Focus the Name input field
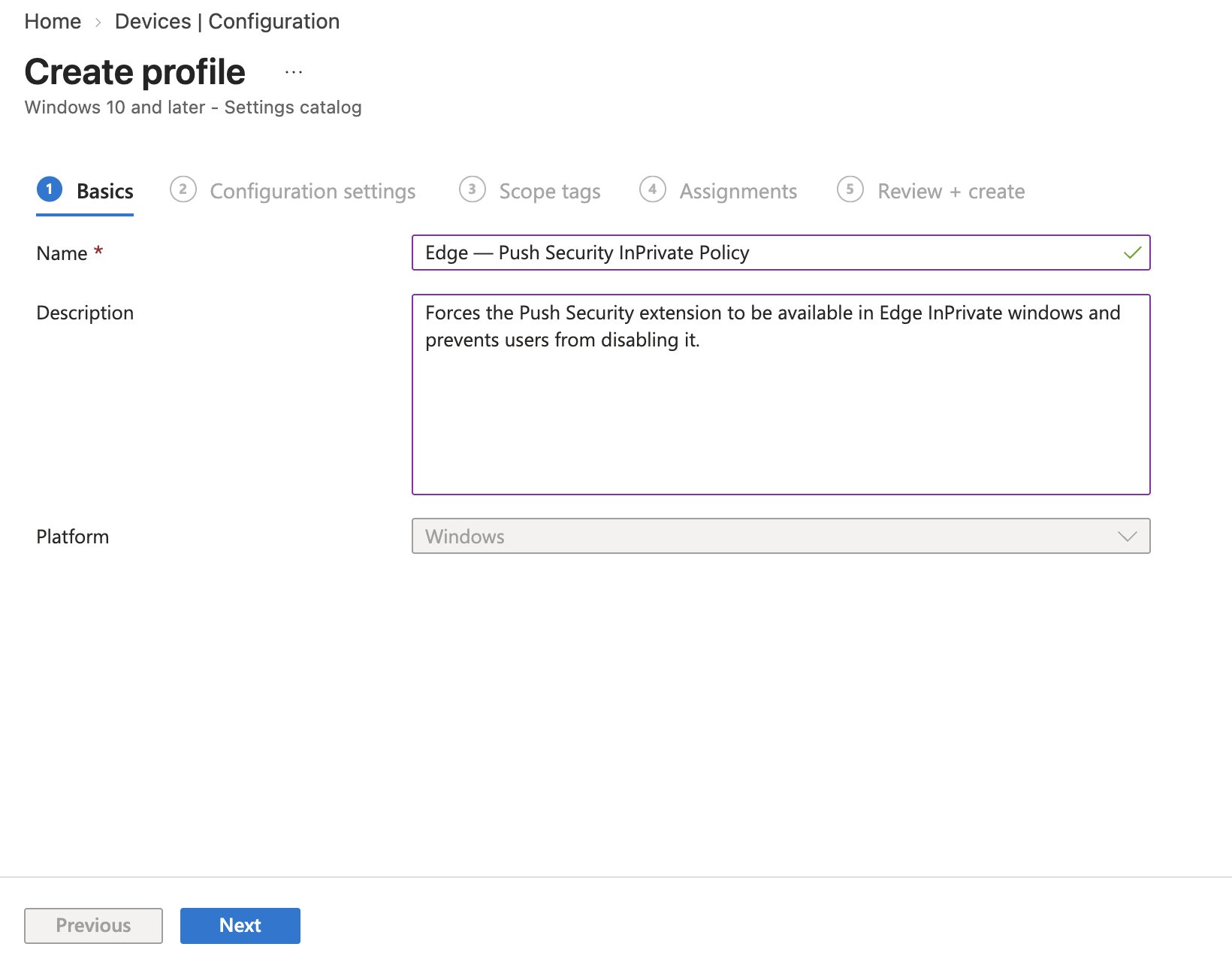 tap(781, 253)
